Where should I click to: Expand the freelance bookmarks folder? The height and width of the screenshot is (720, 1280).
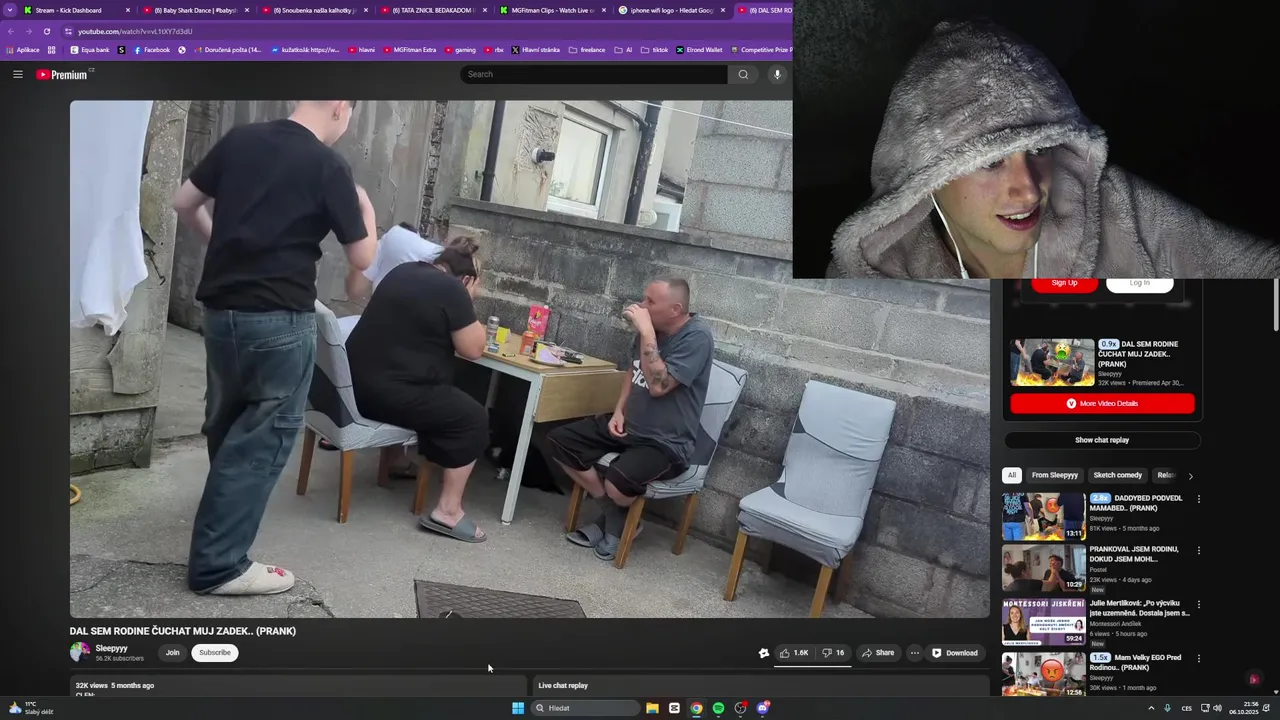pos(587,49)
